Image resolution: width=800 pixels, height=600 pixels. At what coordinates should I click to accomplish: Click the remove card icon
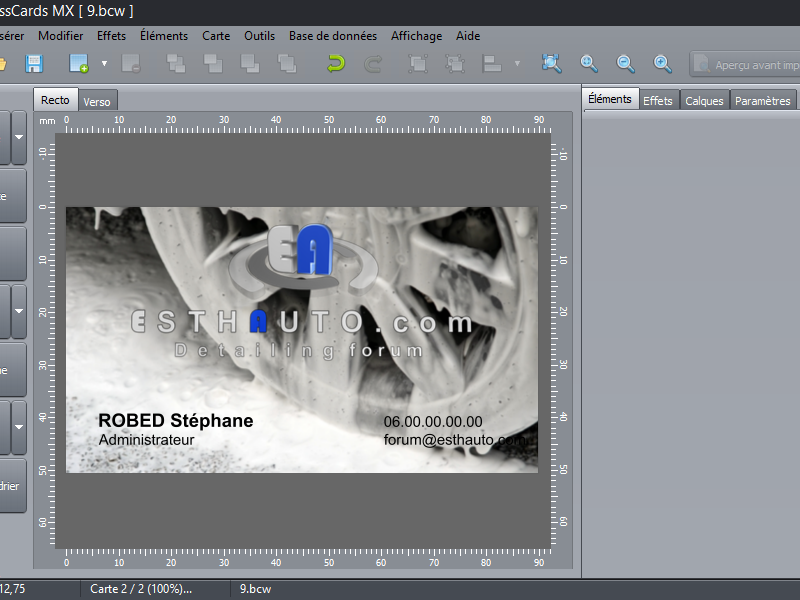(x=131, y=64)
